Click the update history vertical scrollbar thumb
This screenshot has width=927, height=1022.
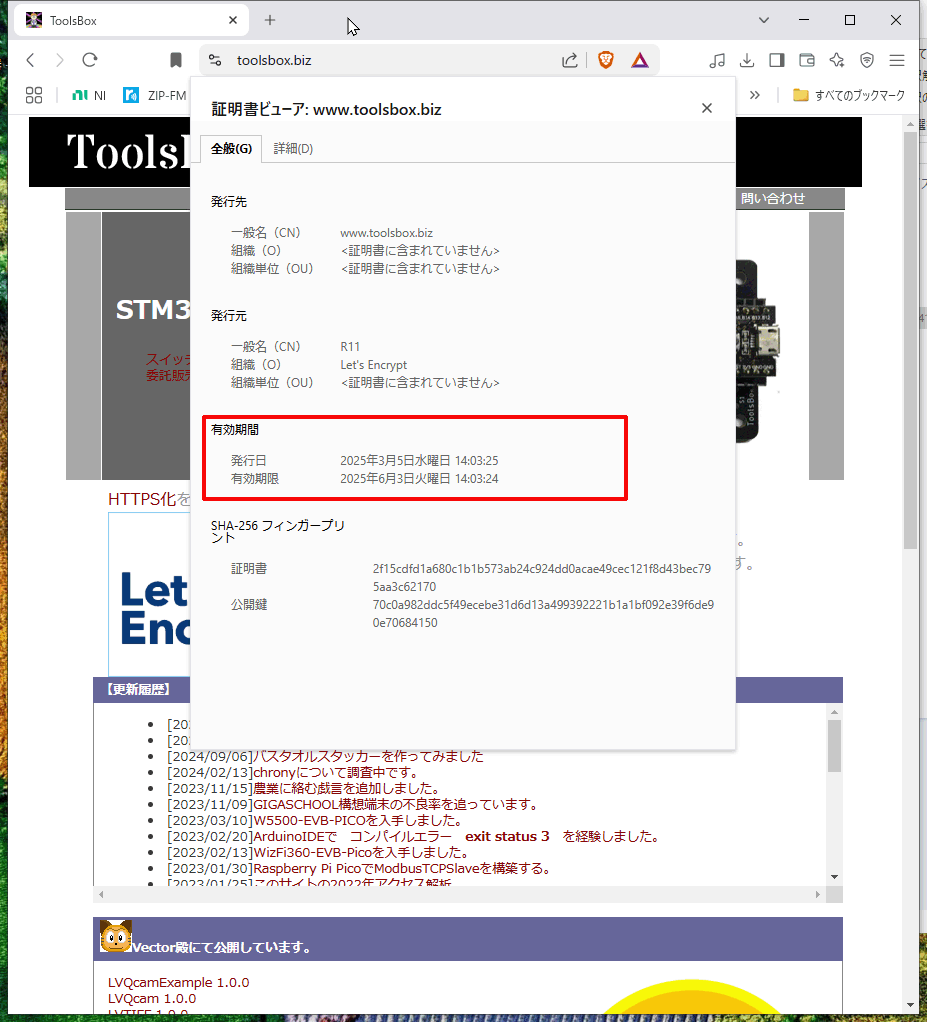pos(834,746)
